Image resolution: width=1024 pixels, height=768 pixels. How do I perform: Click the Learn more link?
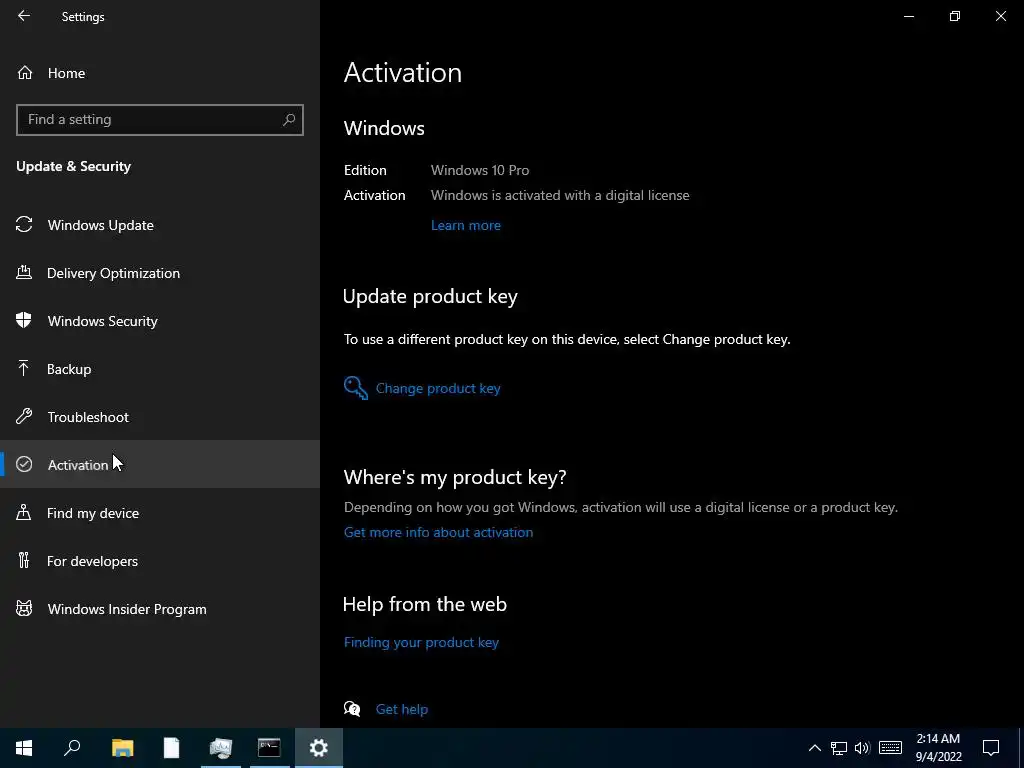click(x=466, y=225)
